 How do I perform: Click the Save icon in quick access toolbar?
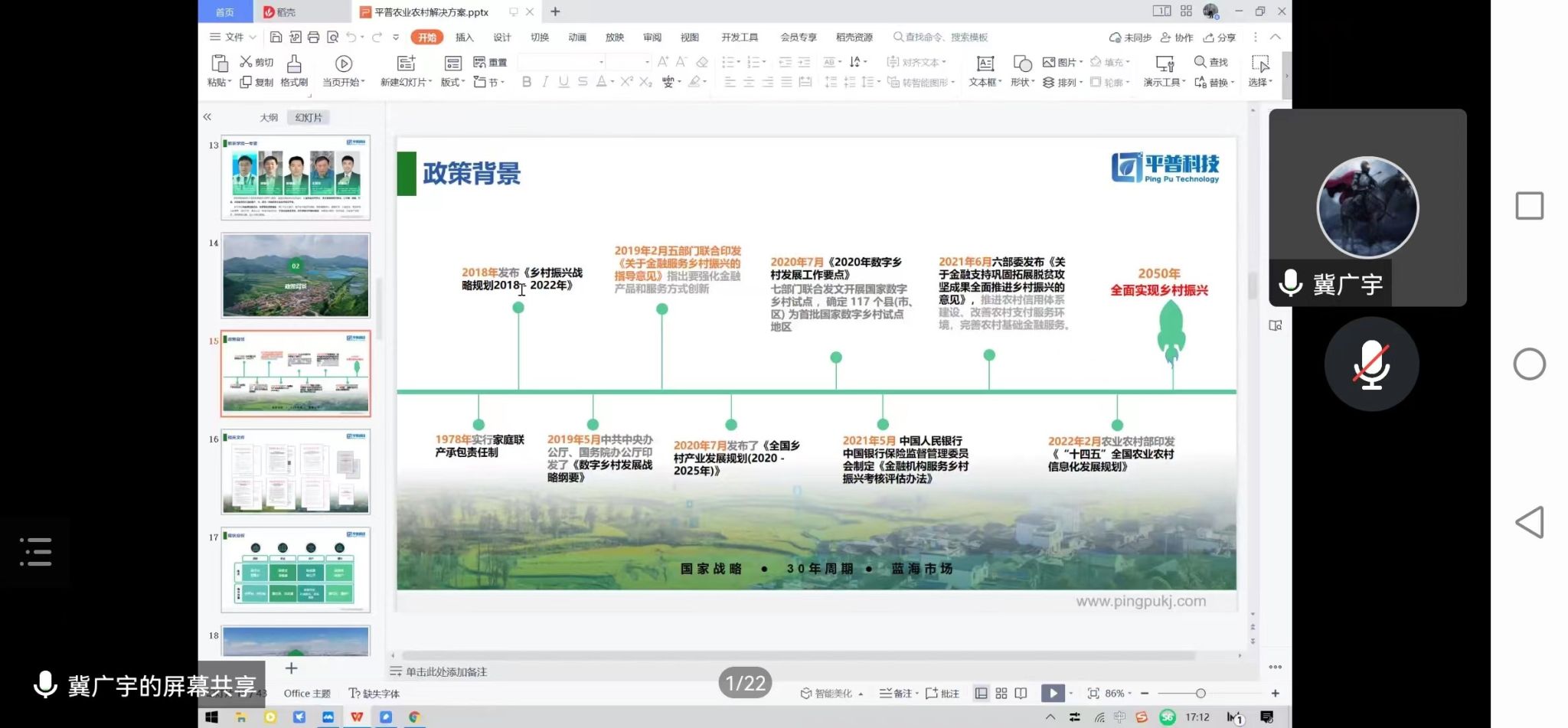click(276, 38)
